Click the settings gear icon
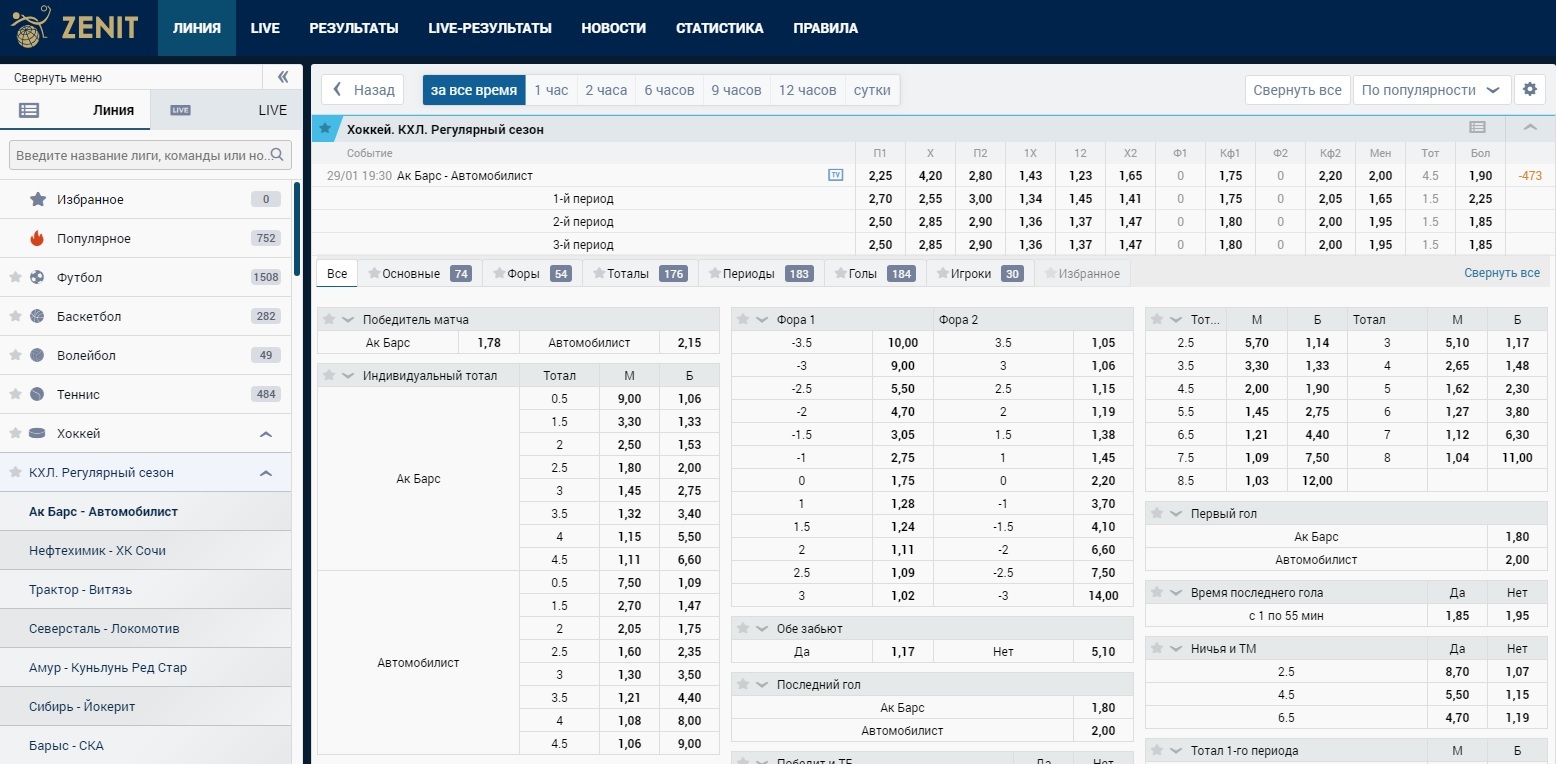Viewport: 1556px width, 764px height. click(x=1529, y=90)
